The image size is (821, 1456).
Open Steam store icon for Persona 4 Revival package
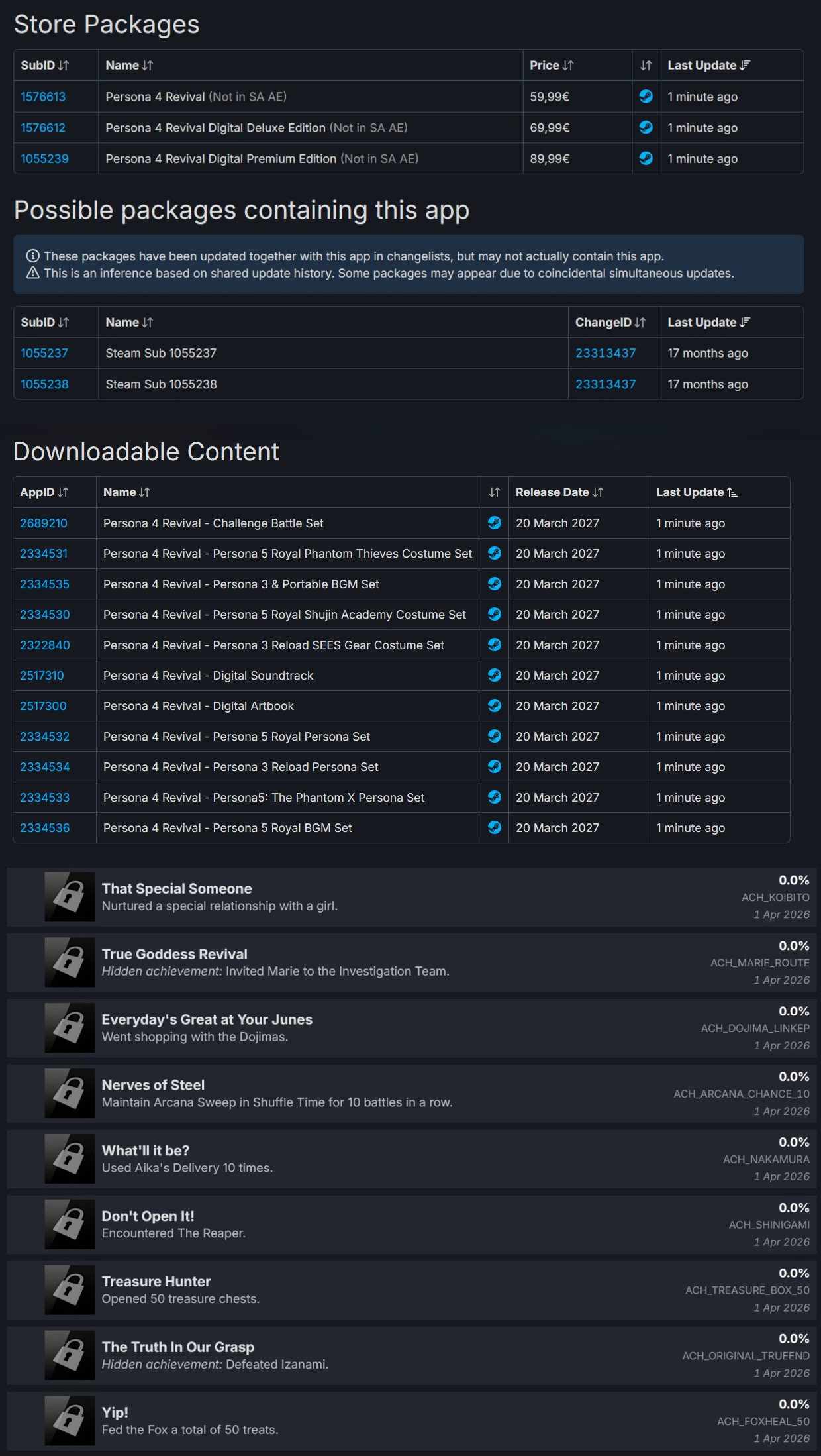click(x=646, y=97)
